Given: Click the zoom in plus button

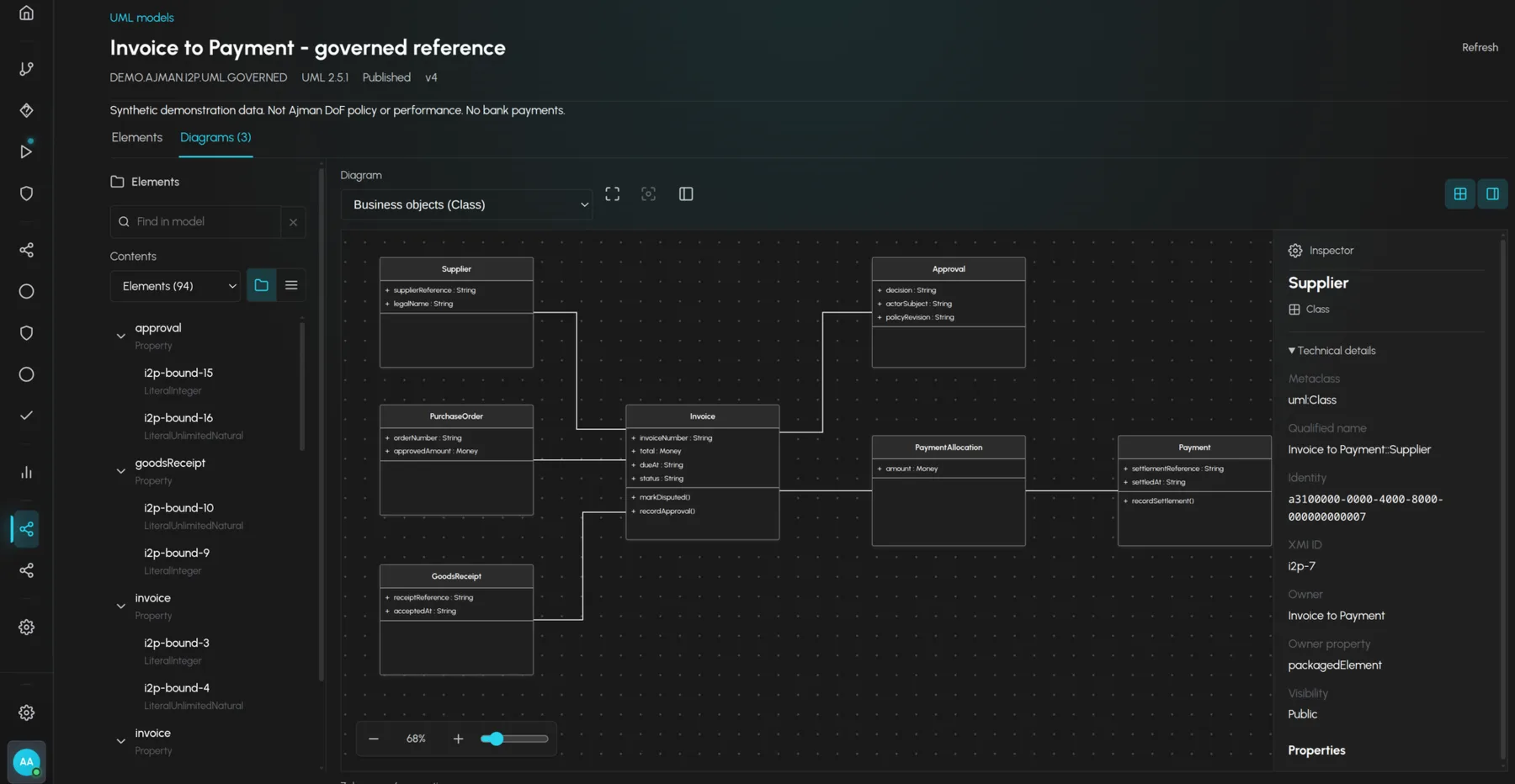Looking at the screenshot, I should click(x=458, y=739).
